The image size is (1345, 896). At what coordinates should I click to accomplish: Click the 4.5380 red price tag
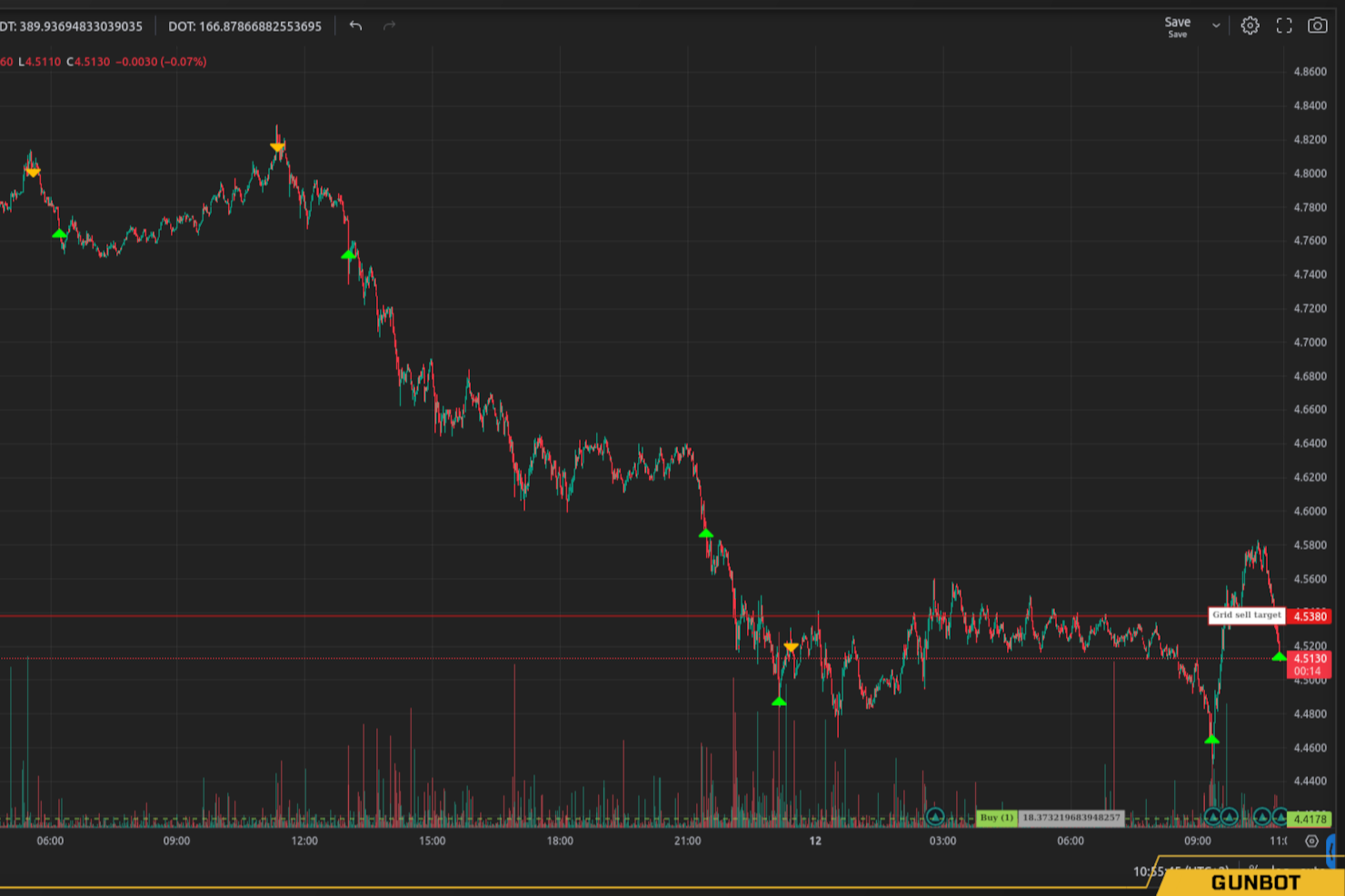[1310, 616]
